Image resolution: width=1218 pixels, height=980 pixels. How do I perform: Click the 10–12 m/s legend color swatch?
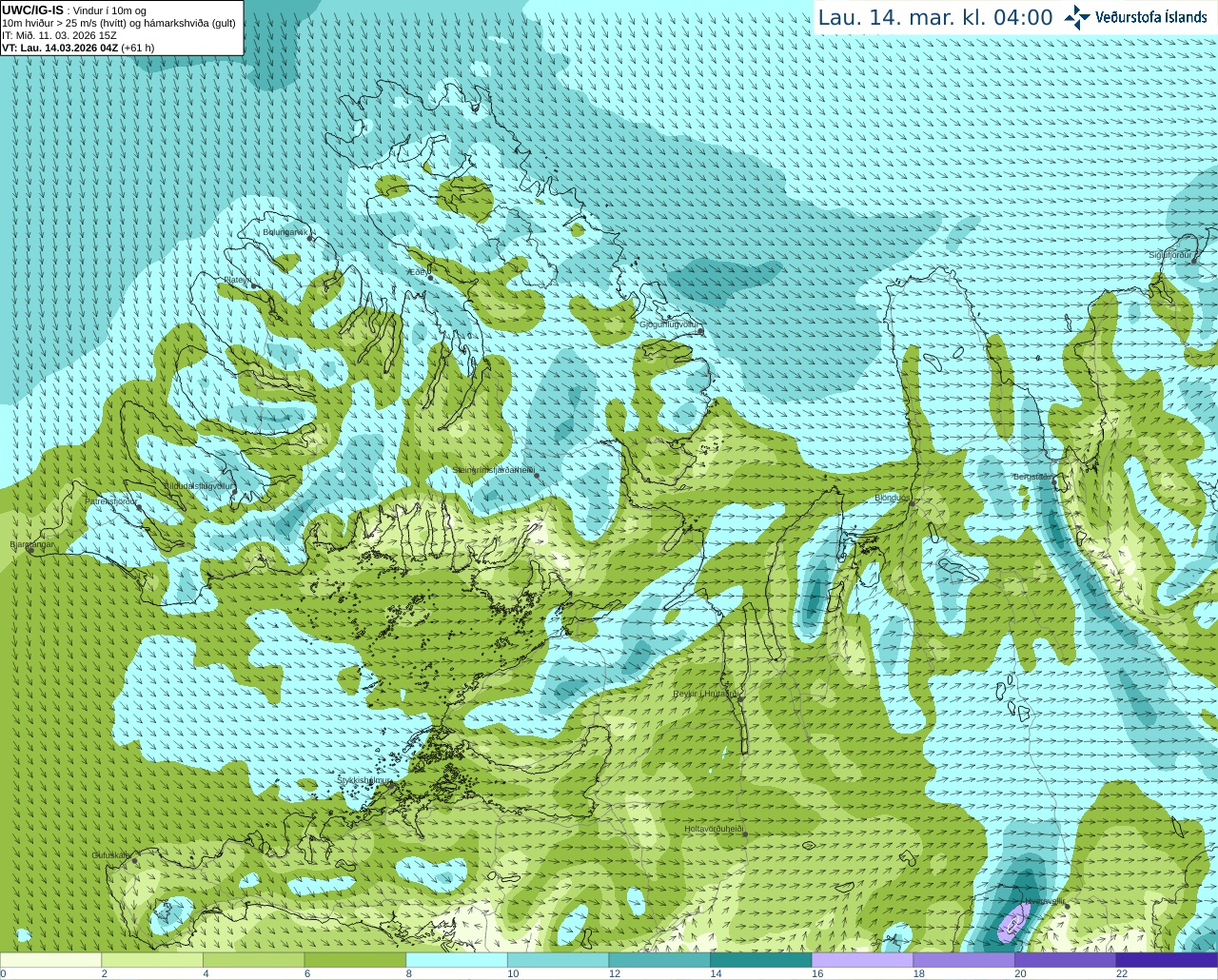[x=558, y=960]
